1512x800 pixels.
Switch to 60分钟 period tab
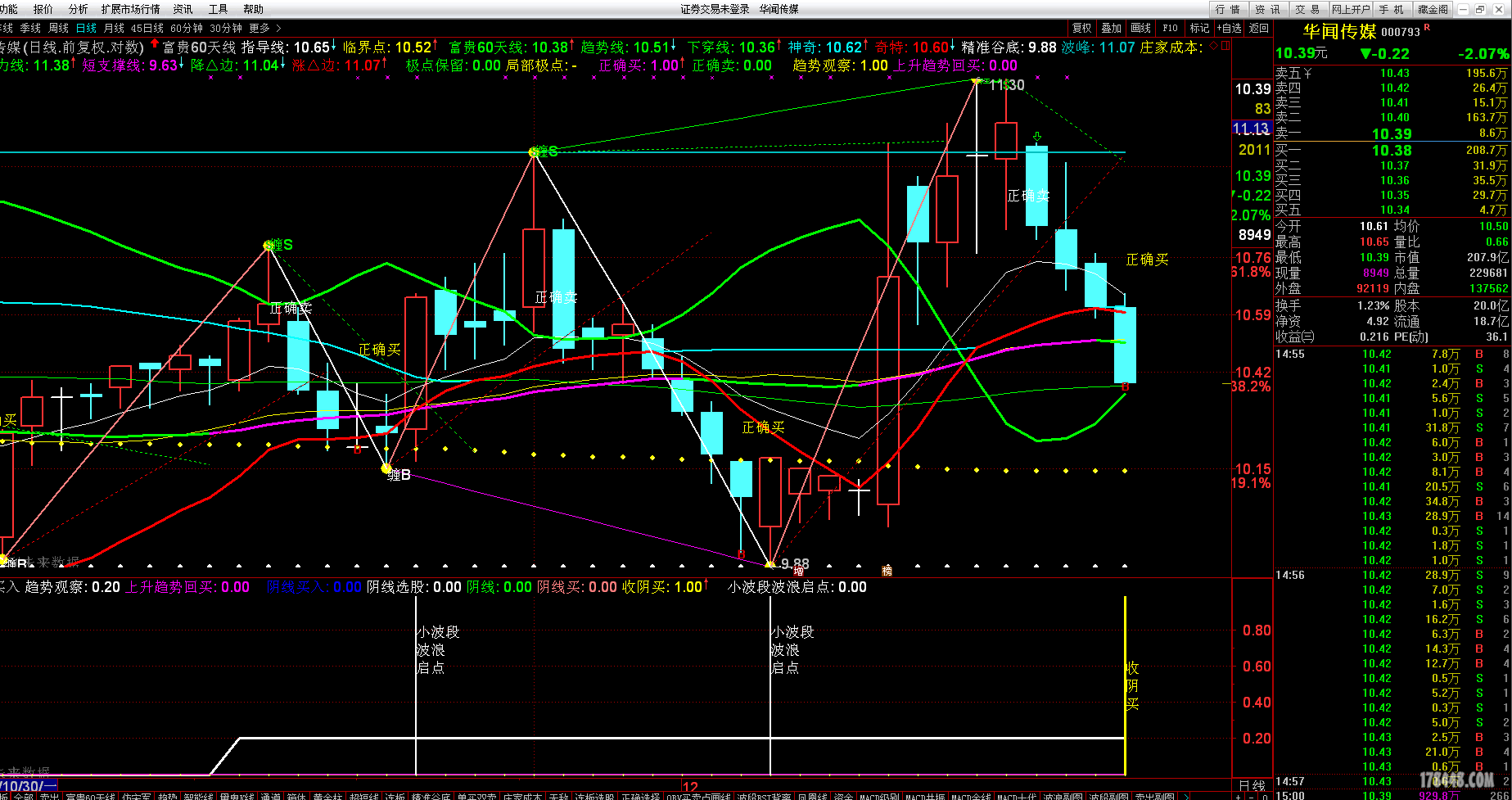(x=186, y=28)
